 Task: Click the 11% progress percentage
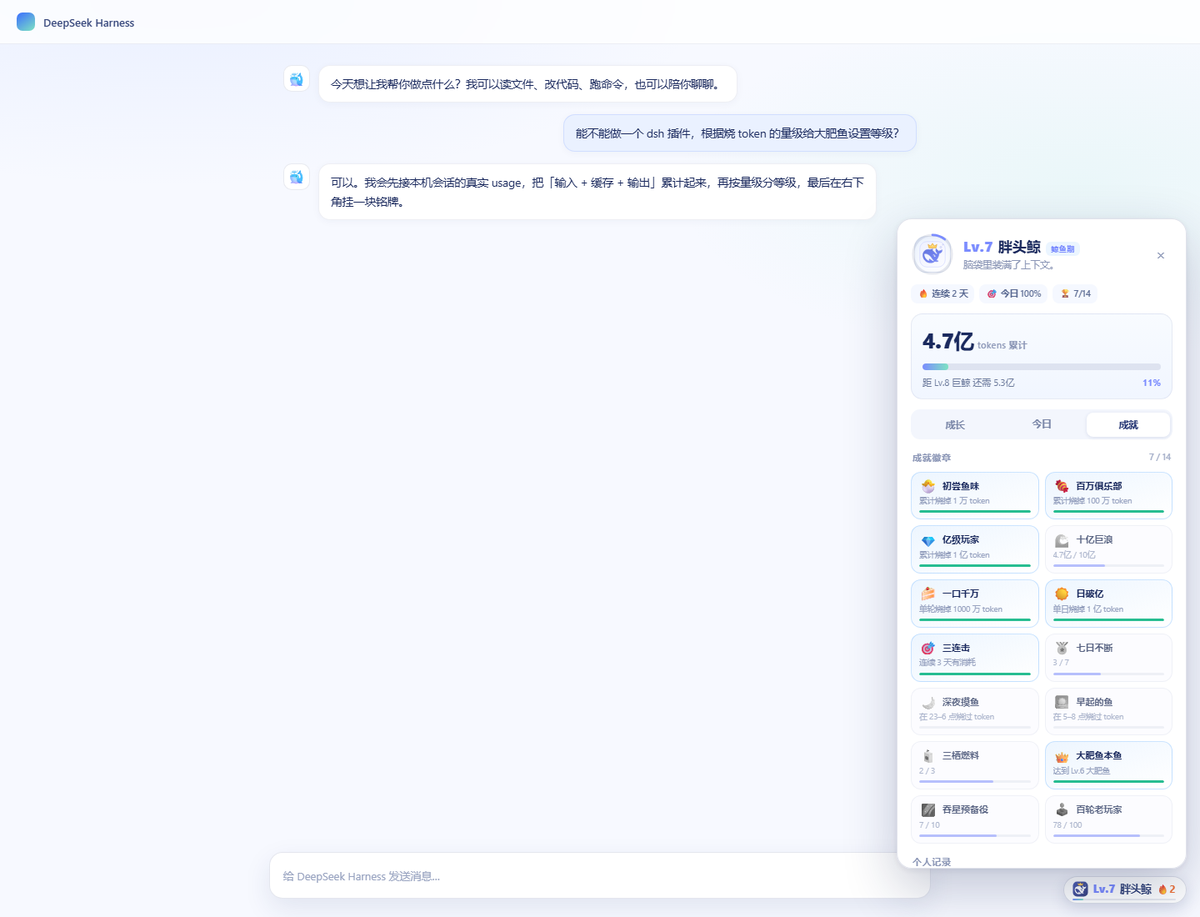pyautogui.click(x=1151, y=383)
